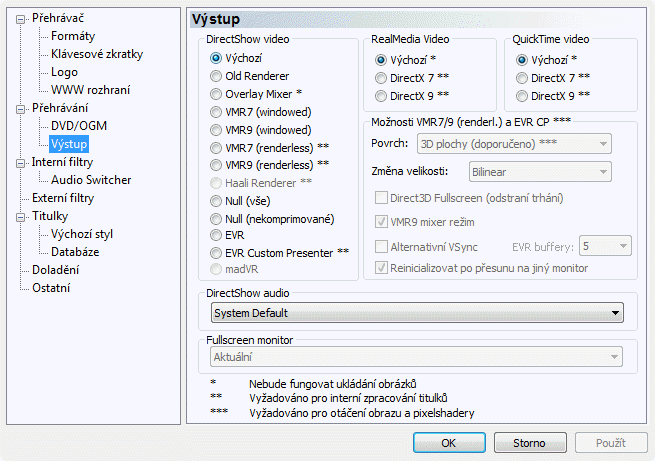This screenshot has height=461, width=655.
Task: Select Overlay Mixer renderer
Action: (x=216, y=94)
